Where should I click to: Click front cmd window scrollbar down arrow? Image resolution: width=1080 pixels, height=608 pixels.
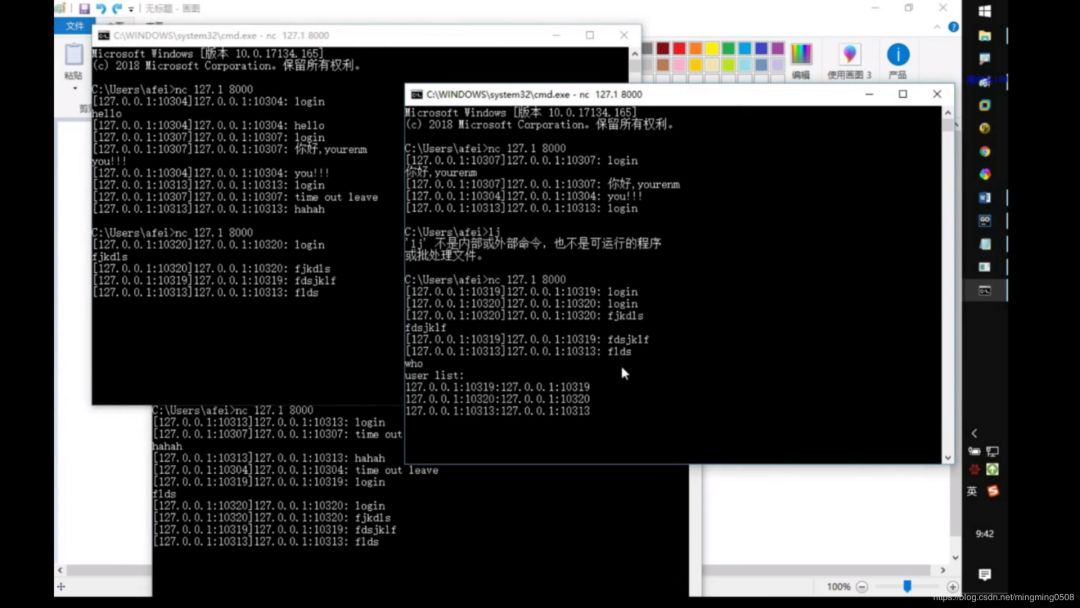click(948, 458)
